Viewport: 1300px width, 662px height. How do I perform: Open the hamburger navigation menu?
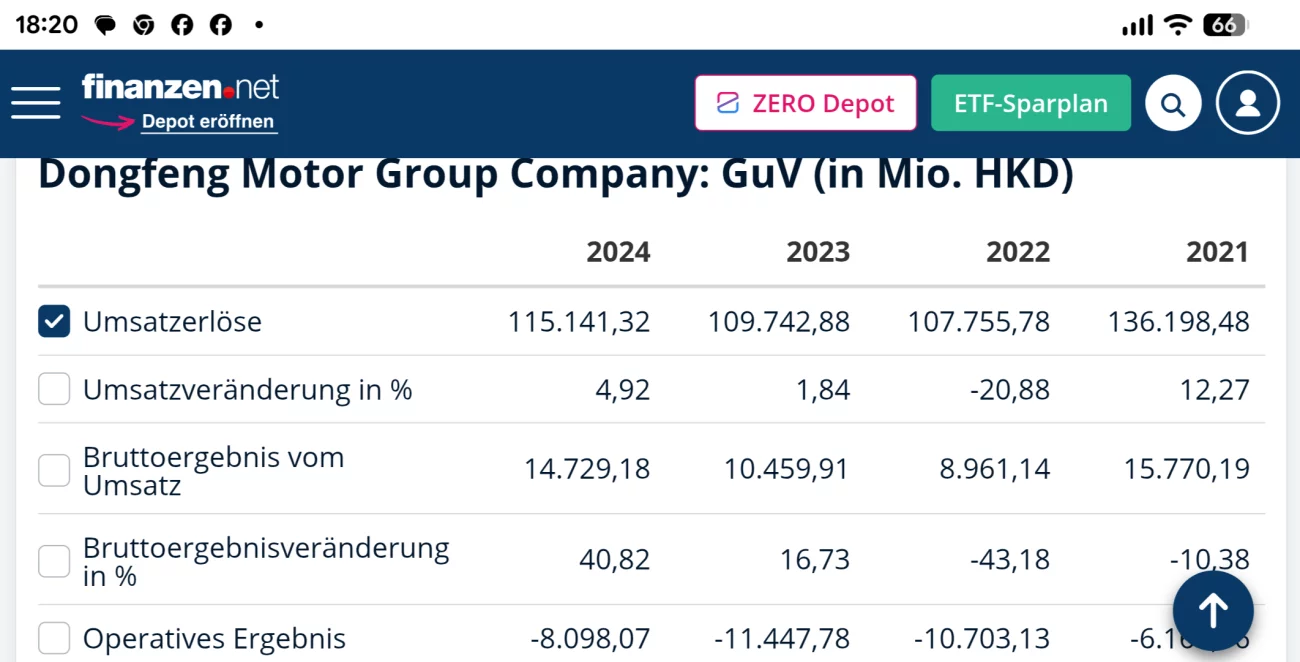tap(36, 103)
